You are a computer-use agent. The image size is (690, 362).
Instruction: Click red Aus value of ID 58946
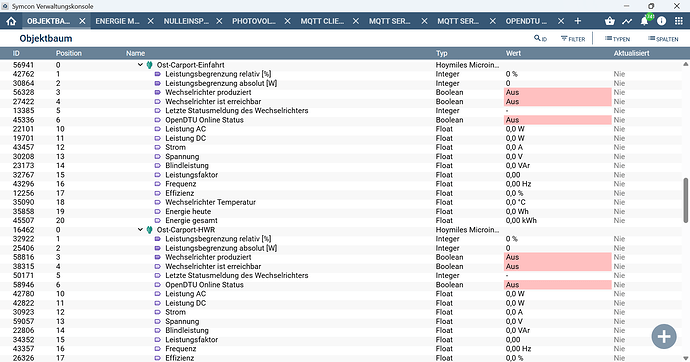click(x=558, y=285)
